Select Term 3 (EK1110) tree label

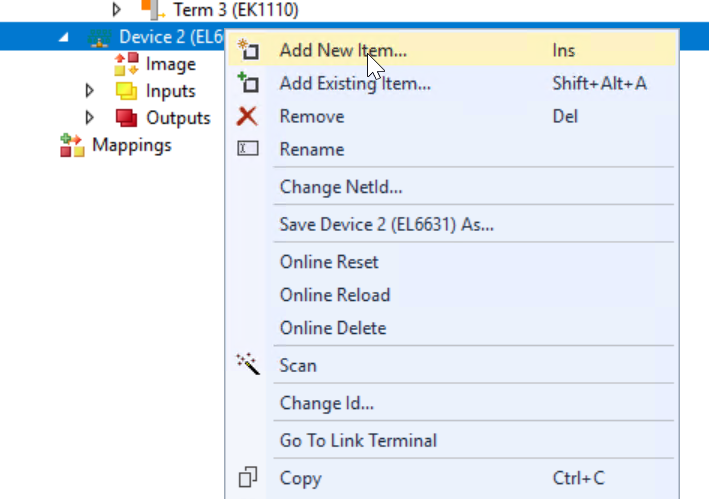pos(236,9)
